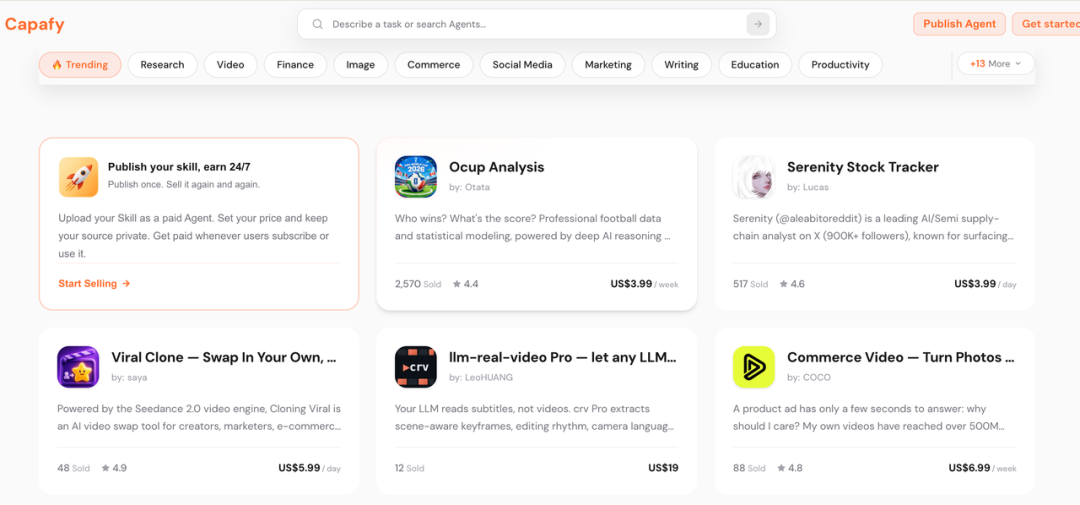Click the Publish Agent button
1080x505 pixels.
[x=959, y=24]
